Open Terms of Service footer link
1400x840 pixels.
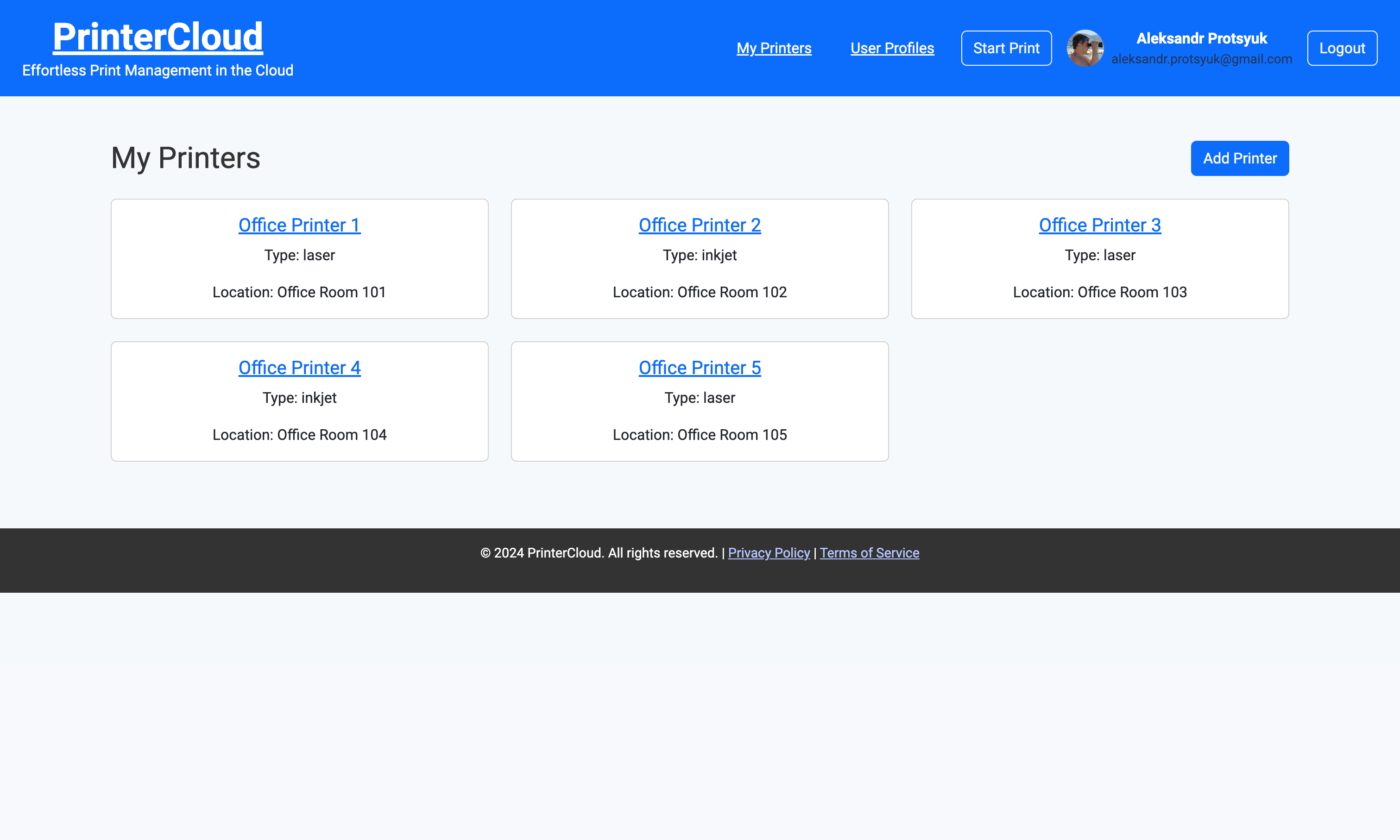pyautogui.click(x=869, y=553)
